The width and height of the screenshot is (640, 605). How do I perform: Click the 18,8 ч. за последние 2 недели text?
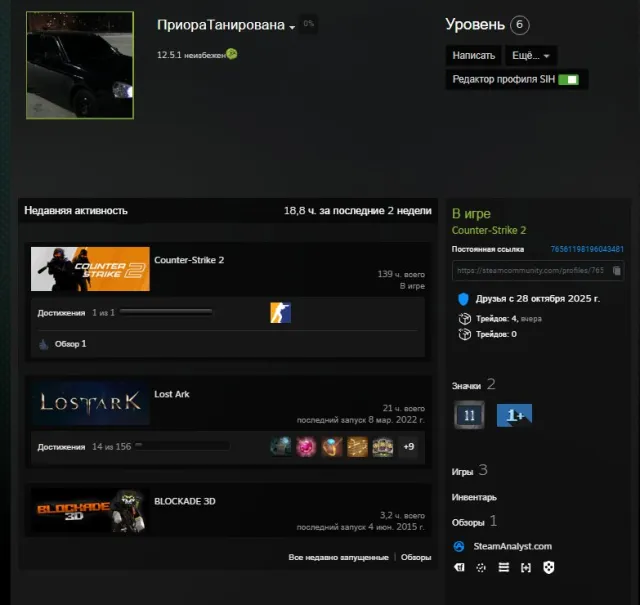coord(358,211)
